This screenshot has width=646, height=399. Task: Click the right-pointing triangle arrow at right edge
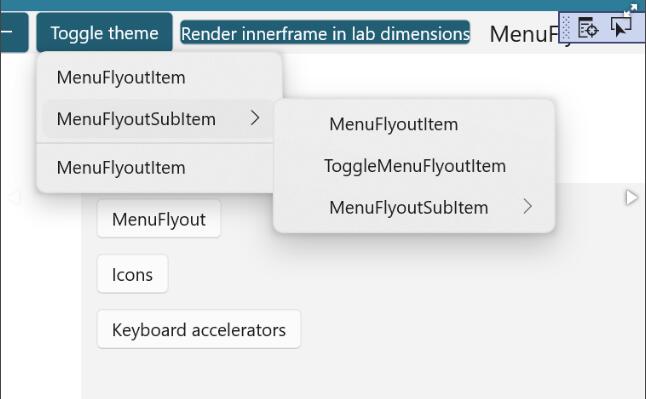[631, 198]
